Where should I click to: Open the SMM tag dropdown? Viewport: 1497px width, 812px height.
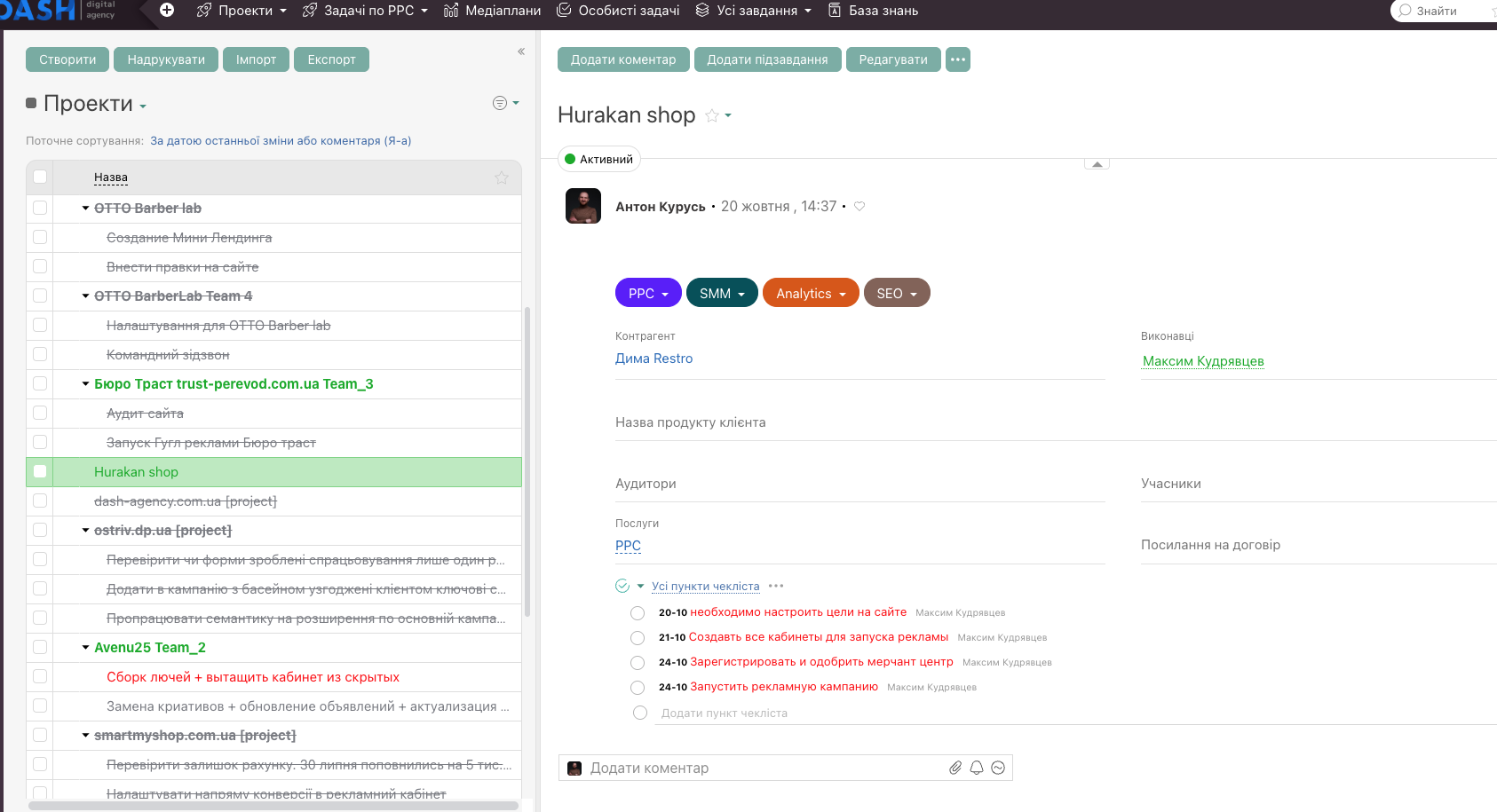click(722, 293)
